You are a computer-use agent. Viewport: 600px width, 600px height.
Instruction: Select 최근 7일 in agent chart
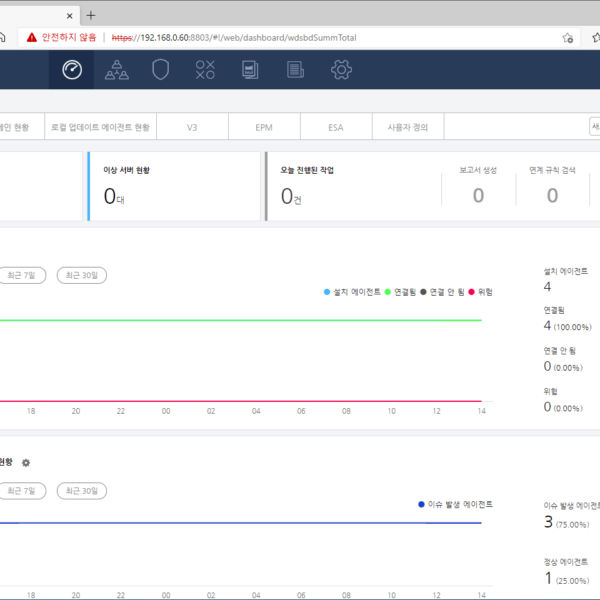(22, 275)
